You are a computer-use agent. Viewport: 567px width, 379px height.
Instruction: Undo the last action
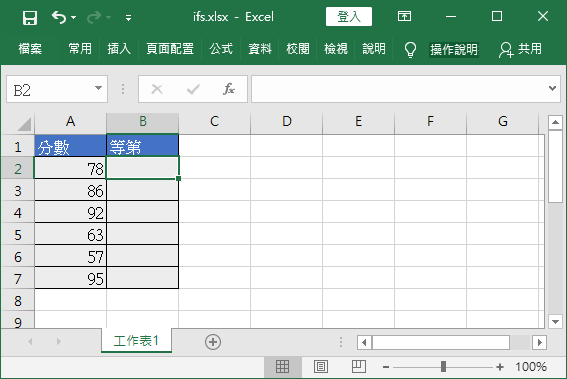(x=59, y=17)
